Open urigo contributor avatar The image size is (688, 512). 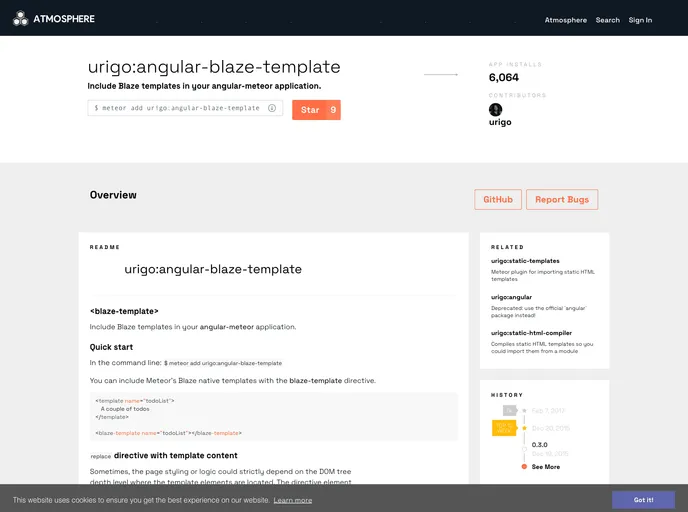point(495,110)
